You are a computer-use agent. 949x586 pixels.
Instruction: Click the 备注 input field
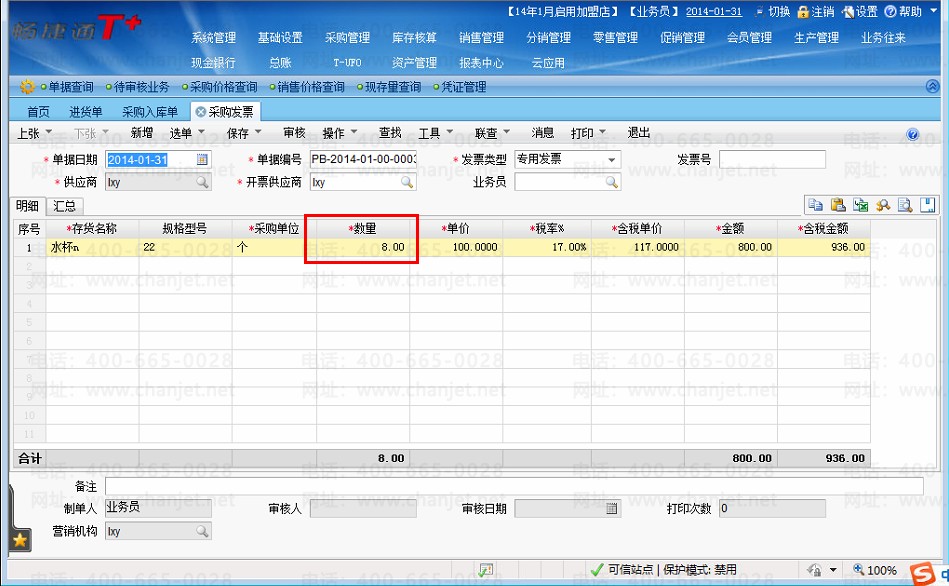[514, 486]
